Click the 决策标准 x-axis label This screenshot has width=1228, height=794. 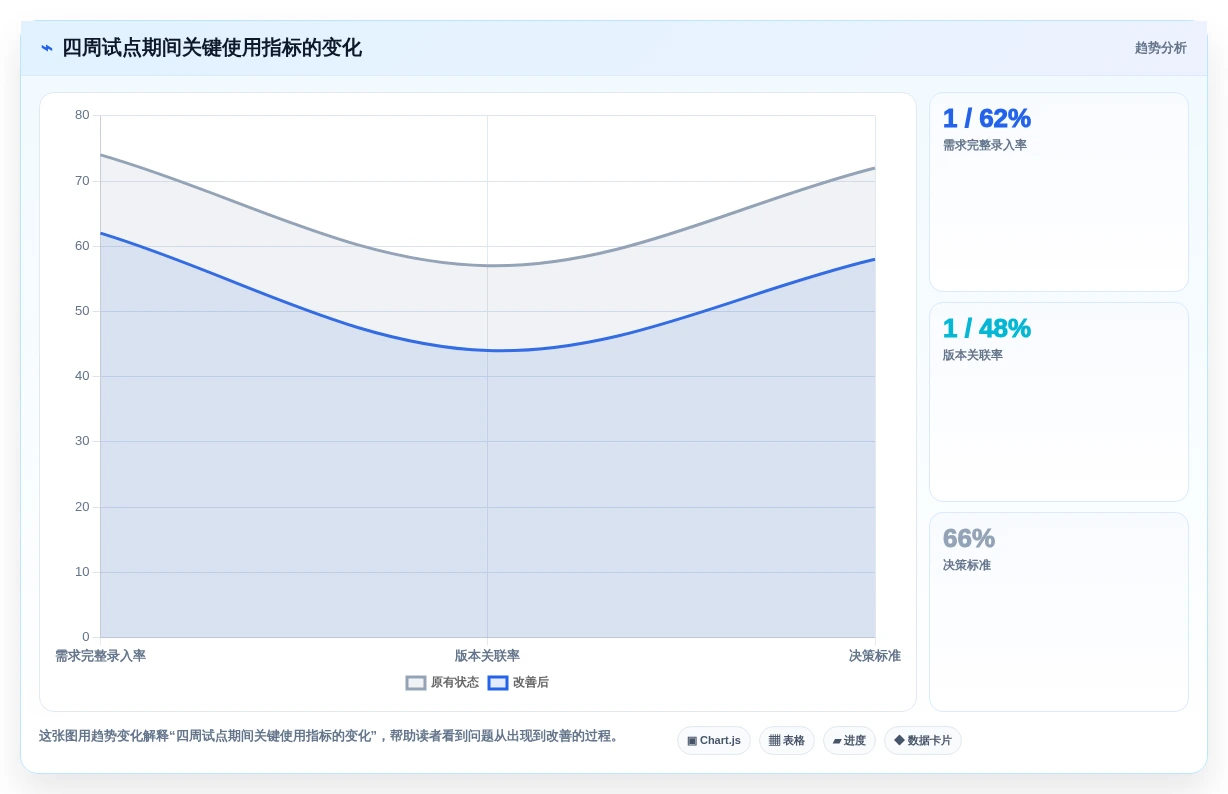pos(875,656)
